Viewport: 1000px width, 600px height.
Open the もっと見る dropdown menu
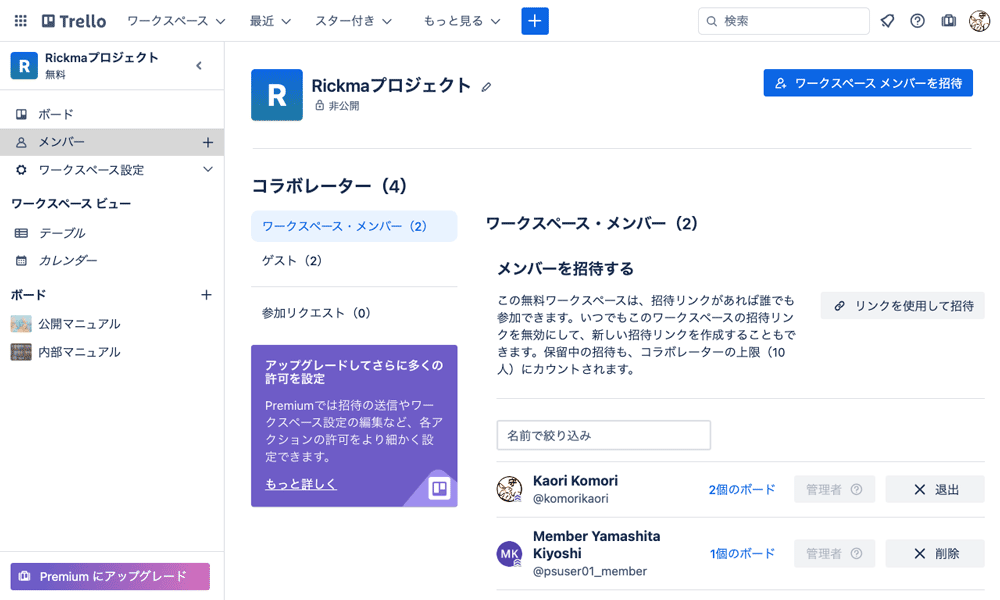(x=462, y=21)
